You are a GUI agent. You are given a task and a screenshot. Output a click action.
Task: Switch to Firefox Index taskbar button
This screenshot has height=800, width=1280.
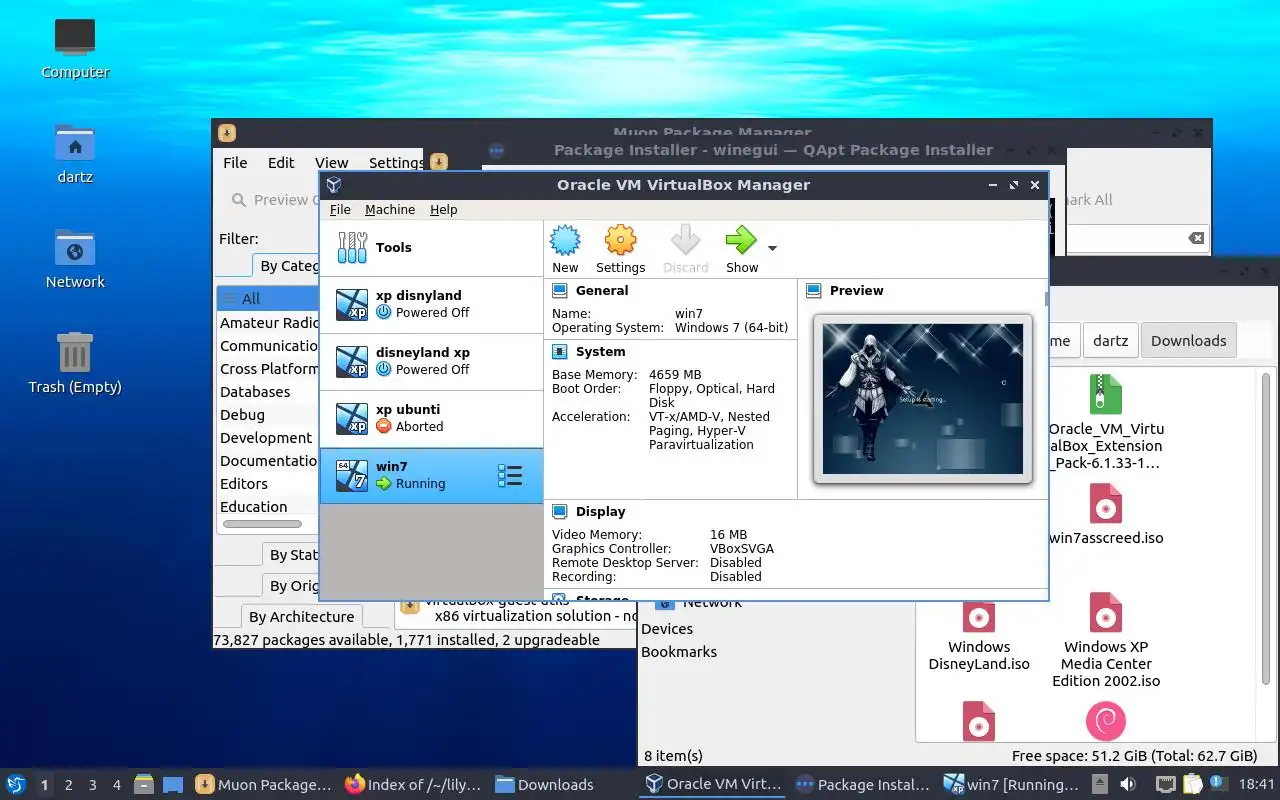tap(413, 784)
